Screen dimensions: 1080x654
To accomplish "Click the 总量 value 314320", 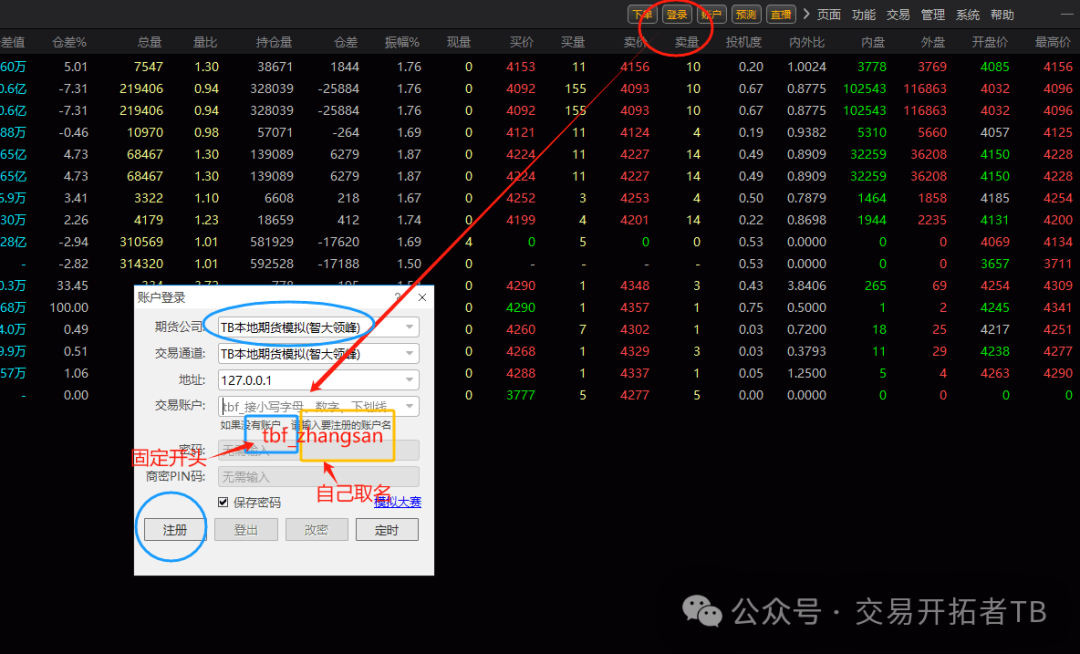I will point(141,264).
